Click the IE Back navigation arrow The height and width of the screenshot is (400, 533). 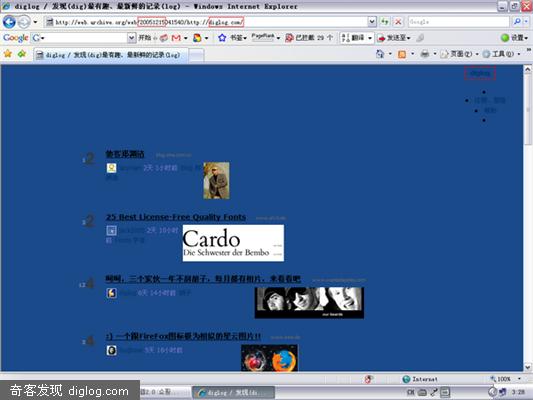pos(9,22)
